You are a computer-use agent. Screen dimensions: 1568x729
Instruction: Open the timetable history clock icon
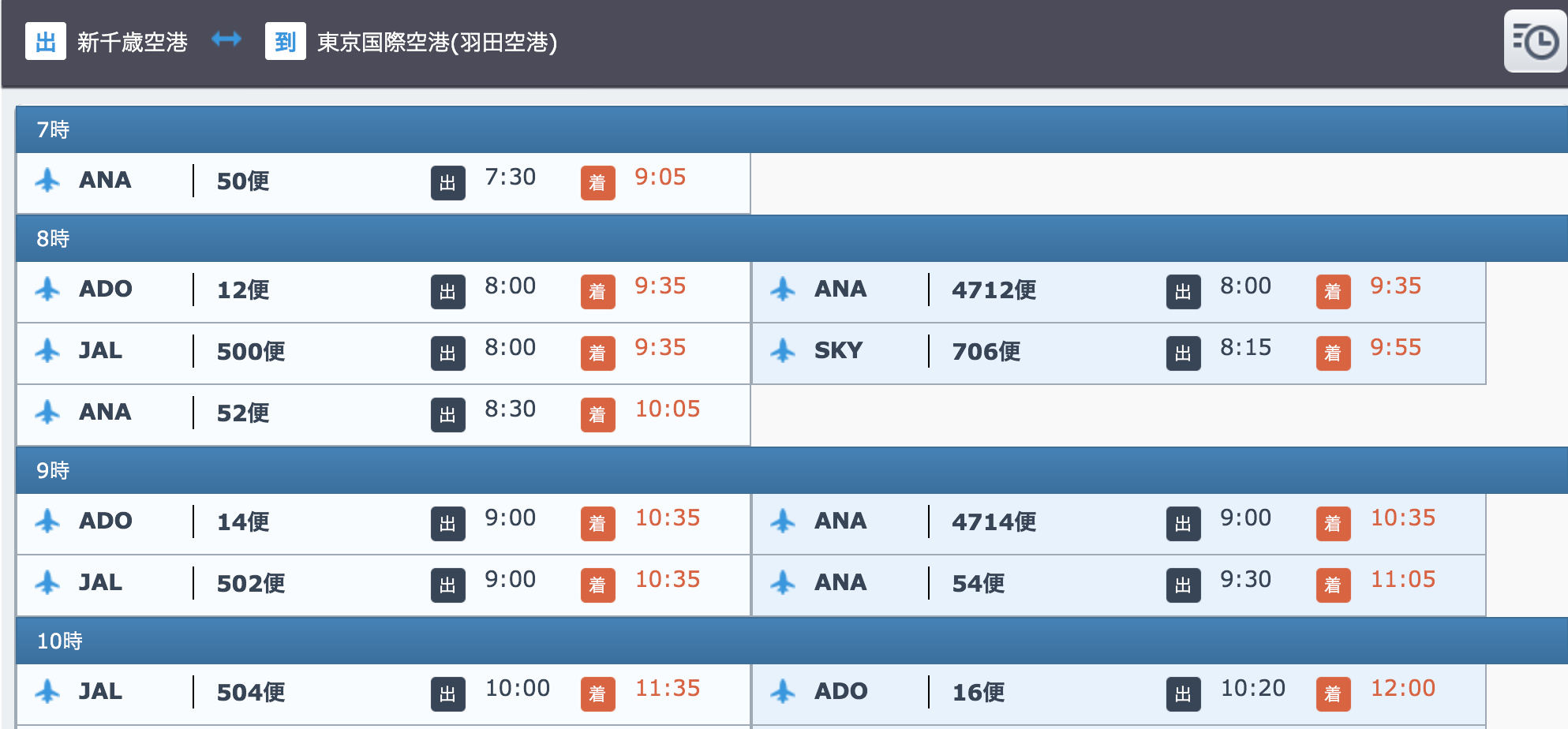pos(1535,41)
